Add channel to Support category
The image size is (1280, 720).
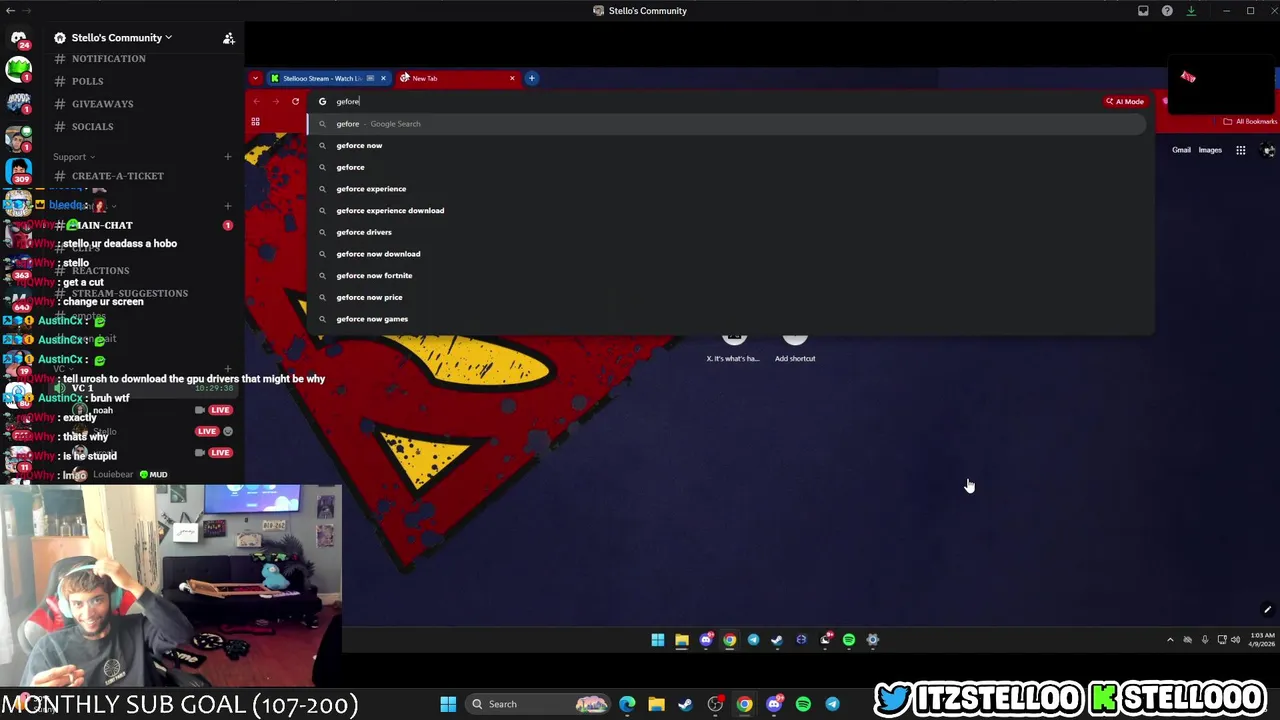pyautogui.click(x=227, y=157)
